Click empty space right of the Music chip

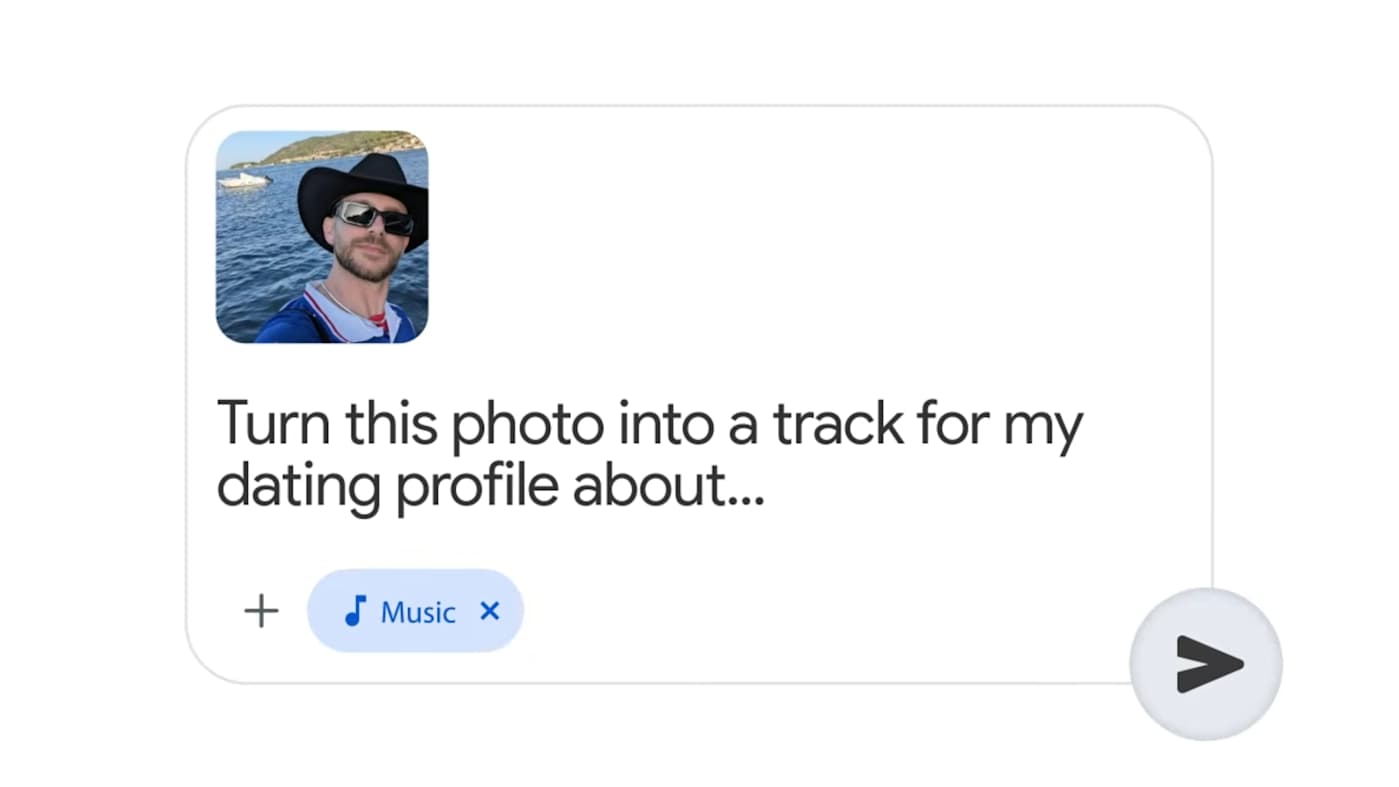tap(800, 611)
